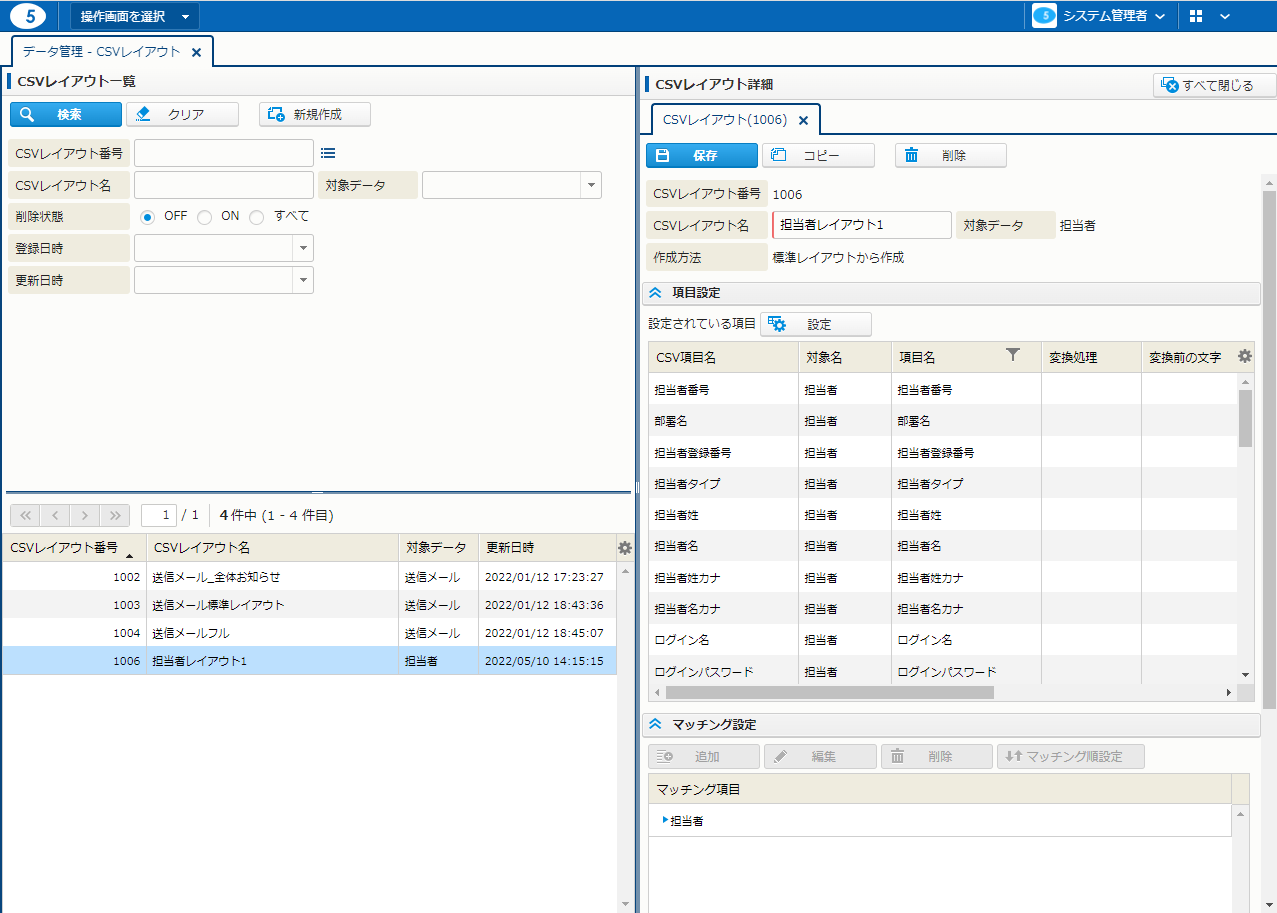Switch to the データ管理 - CSVレイアウト tab
This screenshot has height=913, width=1277.
click(101, 52)
